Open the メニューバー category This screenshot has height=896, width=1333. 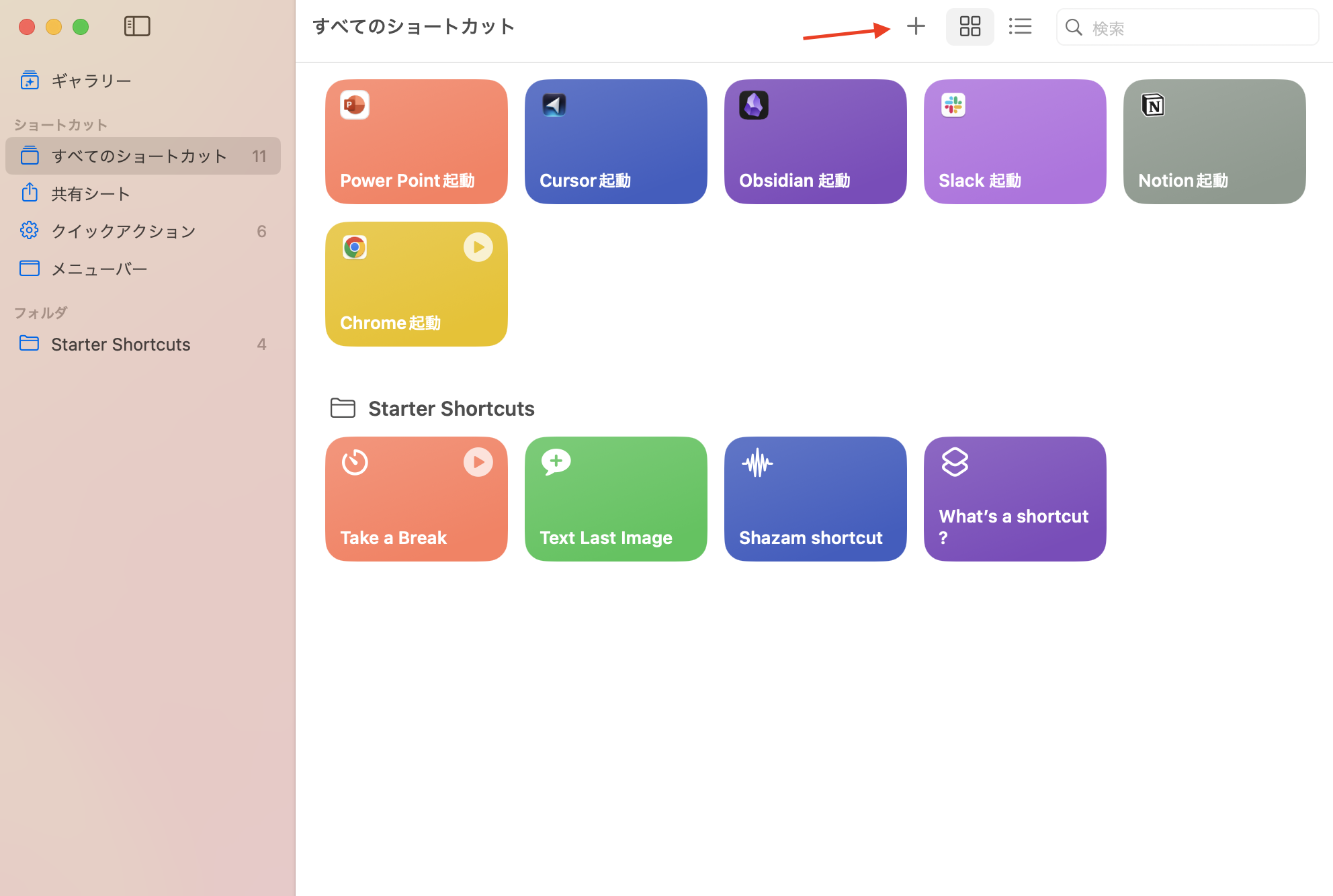[99, 269]
